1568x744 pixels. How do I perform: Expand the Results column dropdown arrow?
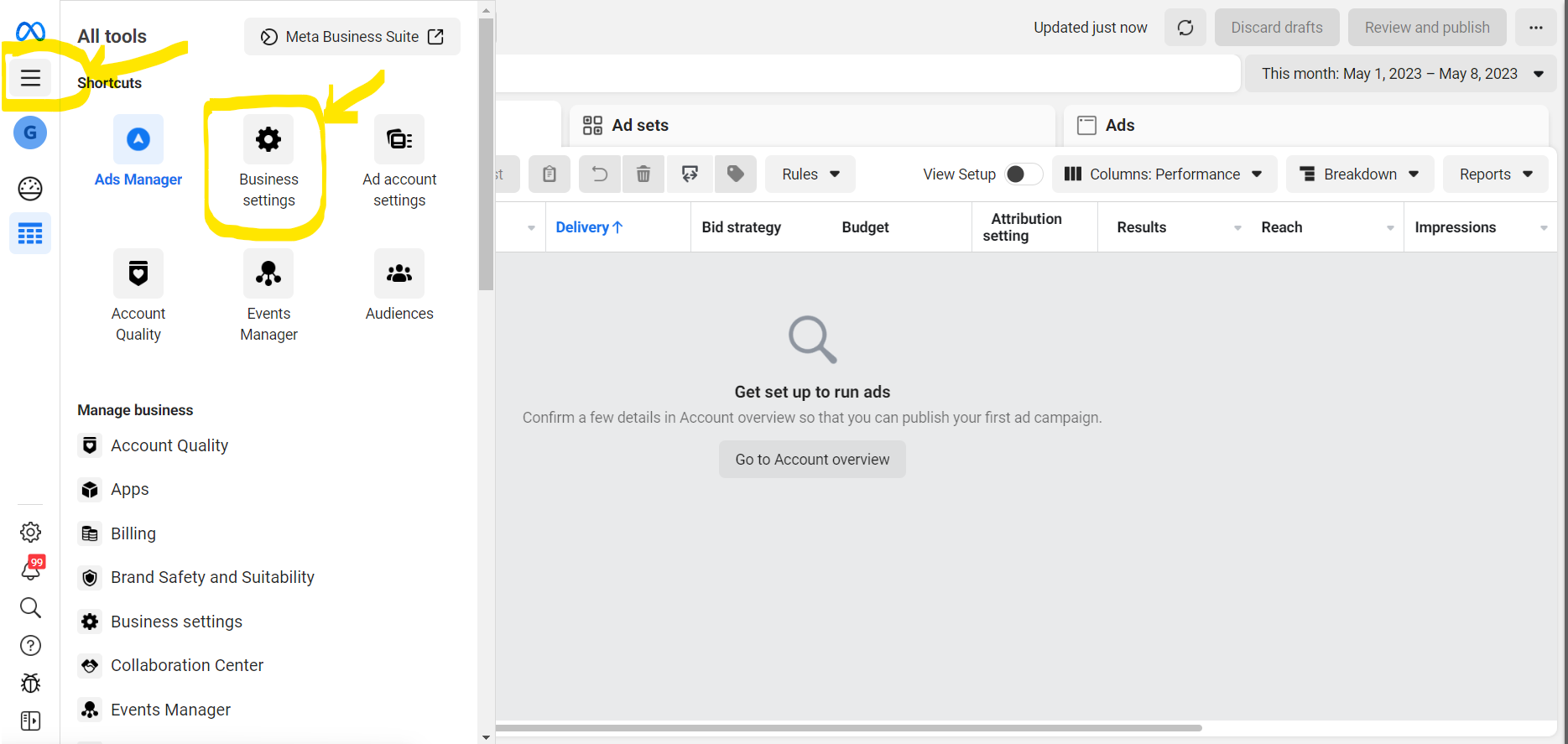(x=1237, y=228)
